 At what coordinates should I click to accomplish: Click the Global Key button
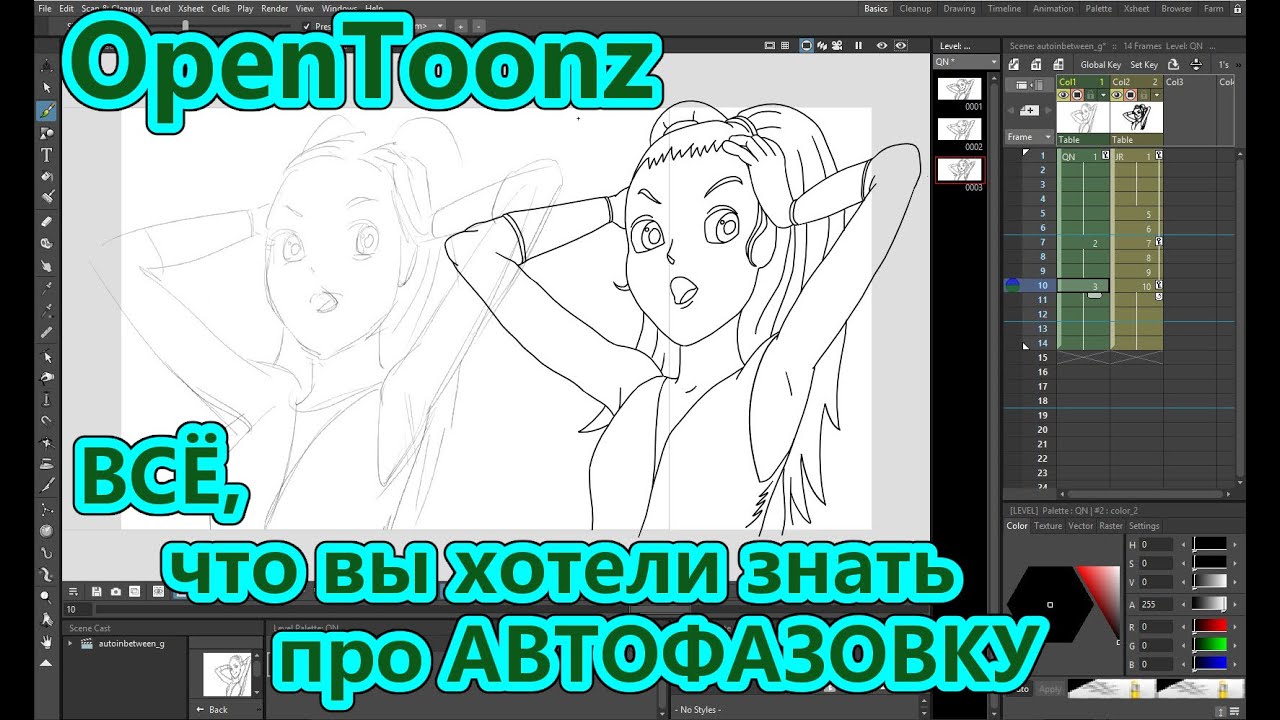tap(1101, 64)
